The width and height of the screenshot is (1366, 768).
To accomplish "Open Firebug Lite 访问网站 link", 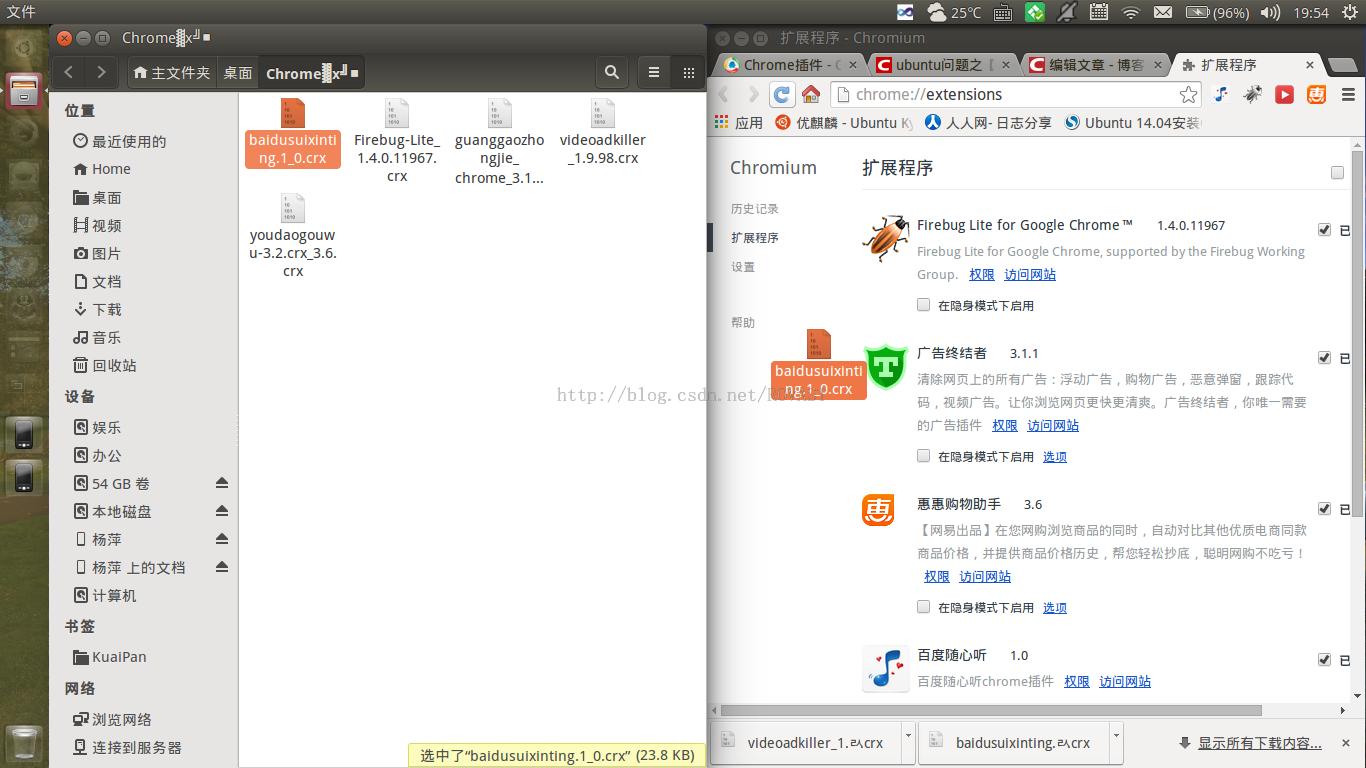I will [x=1030, y=274].
